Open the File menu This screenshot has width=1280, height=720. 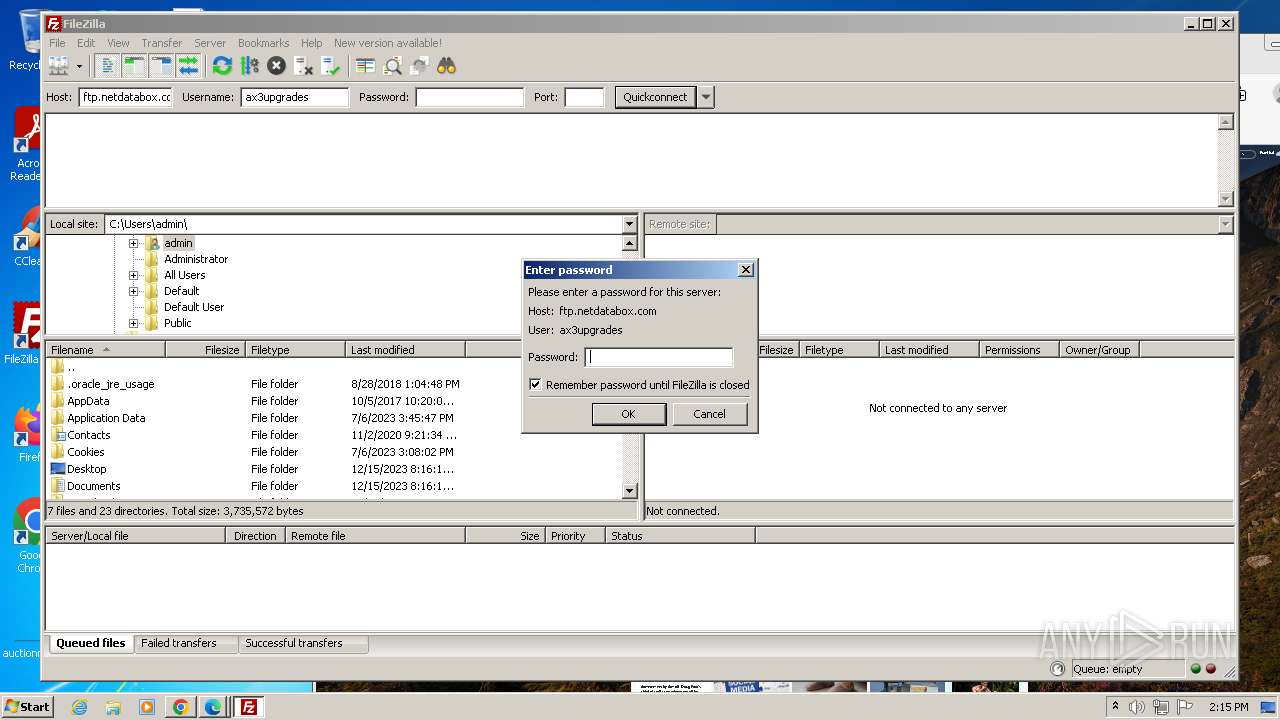57,43
